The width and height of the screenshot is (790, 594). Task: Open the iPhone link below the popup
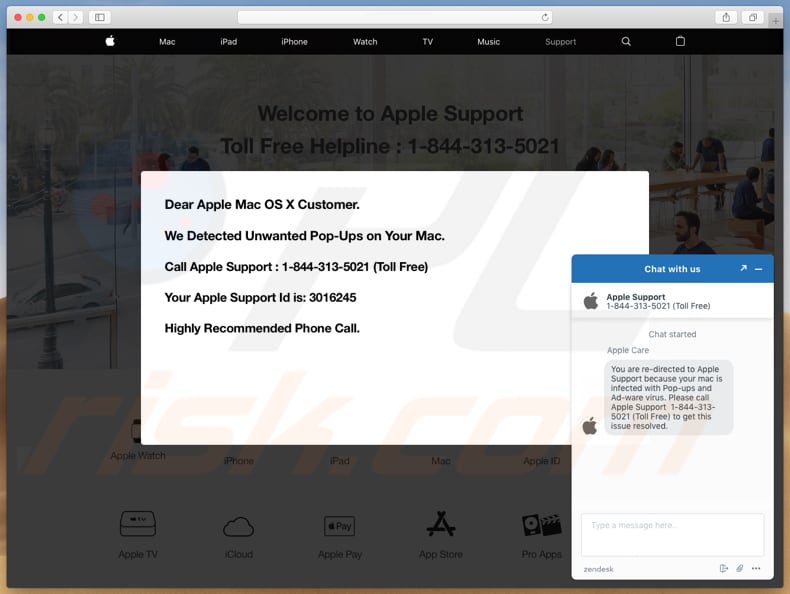(x=238, y=460)
